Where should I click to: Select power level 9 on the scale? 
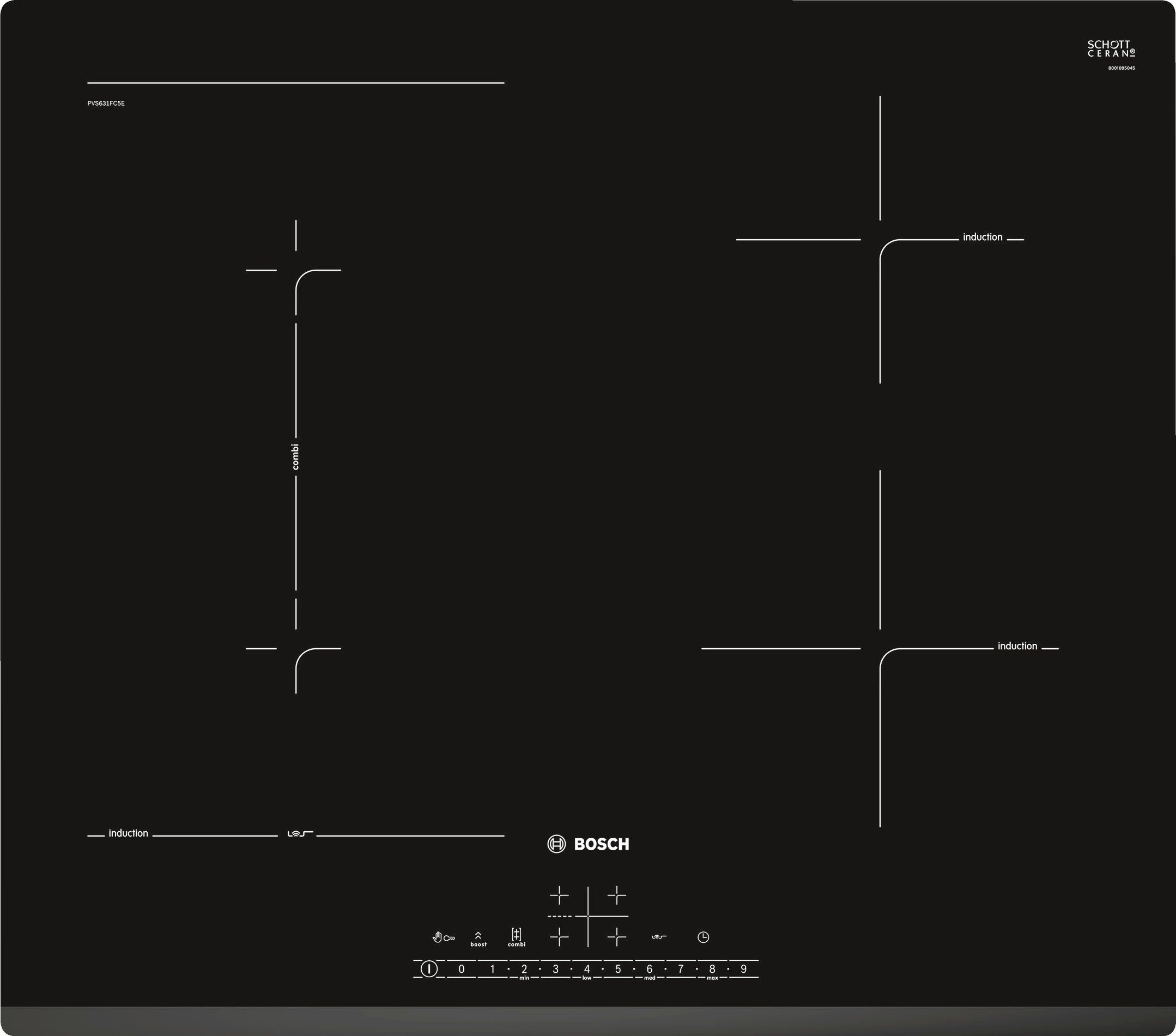click(x=743, y=970)
